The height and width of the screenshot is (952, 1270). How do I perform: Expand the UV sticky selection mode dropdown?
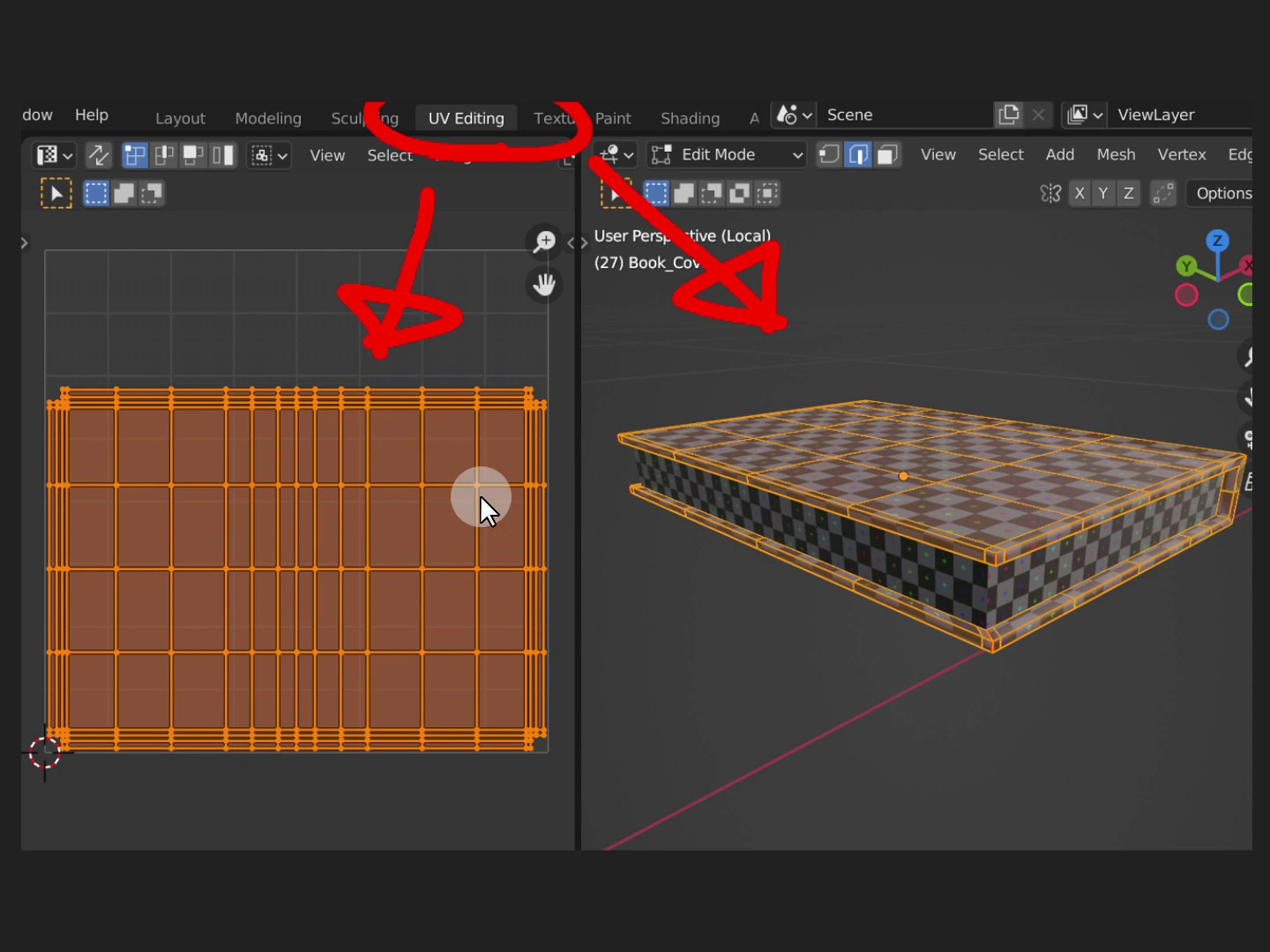[x=269, y=156]
